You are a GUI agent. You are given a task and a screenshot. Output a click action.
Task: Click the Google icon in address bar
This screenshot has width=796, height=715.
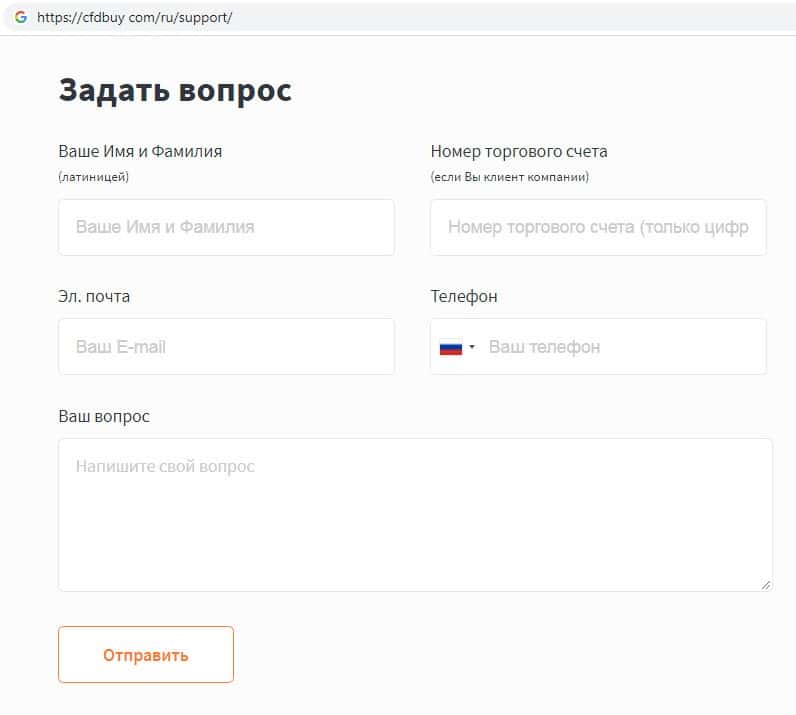(x=20, y=17)
